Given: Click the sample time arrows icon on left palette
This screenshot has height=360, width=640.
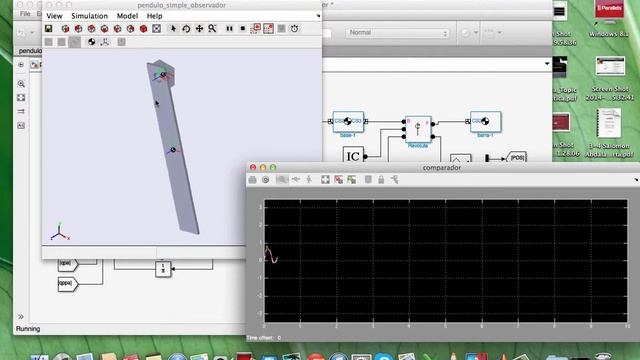Looking at the screenshot, I should 21,111.
